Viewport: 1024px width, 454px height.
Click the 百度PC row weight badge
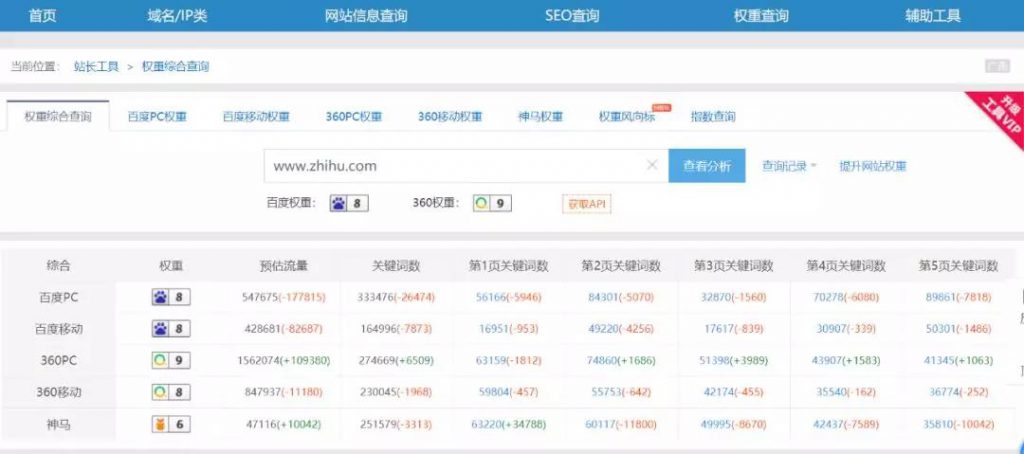tap(171, 298)
